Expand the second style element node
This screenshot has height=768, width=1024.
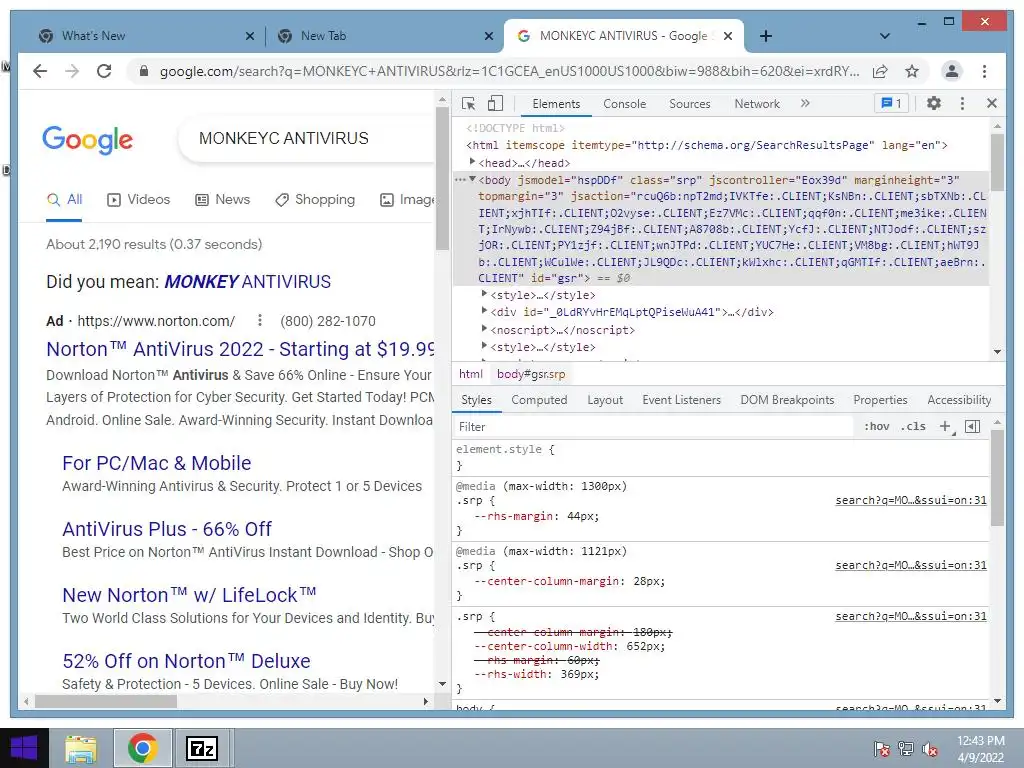coord(484,346)
